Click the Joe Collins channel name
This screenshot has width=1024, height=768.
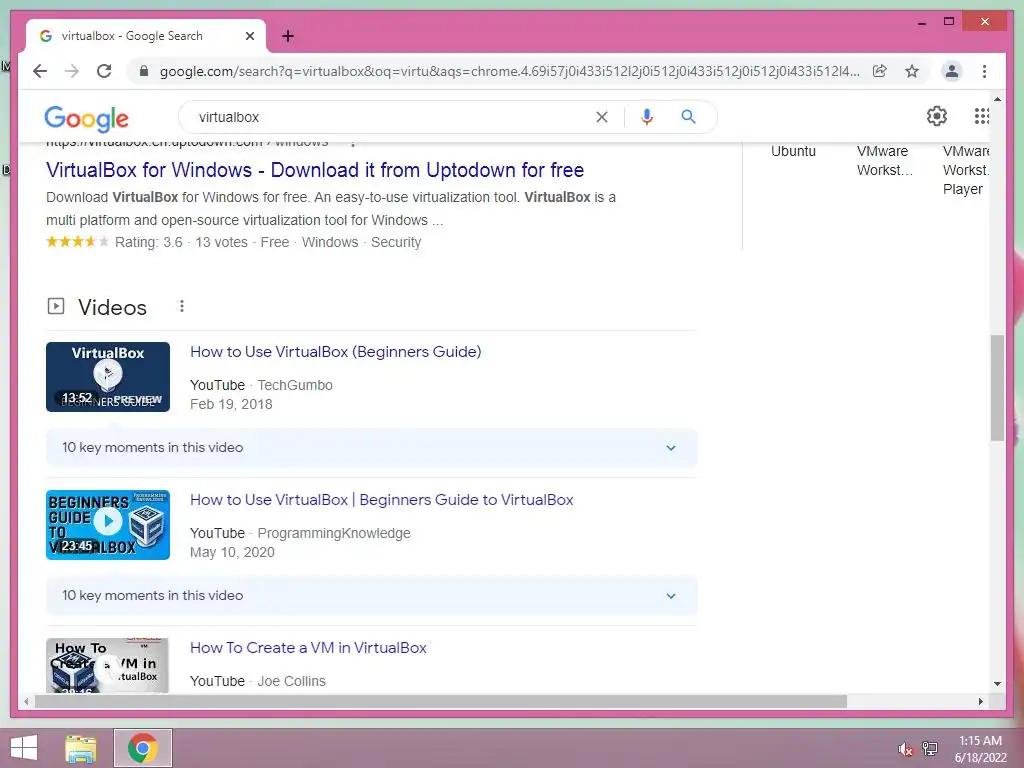point(291,681)
